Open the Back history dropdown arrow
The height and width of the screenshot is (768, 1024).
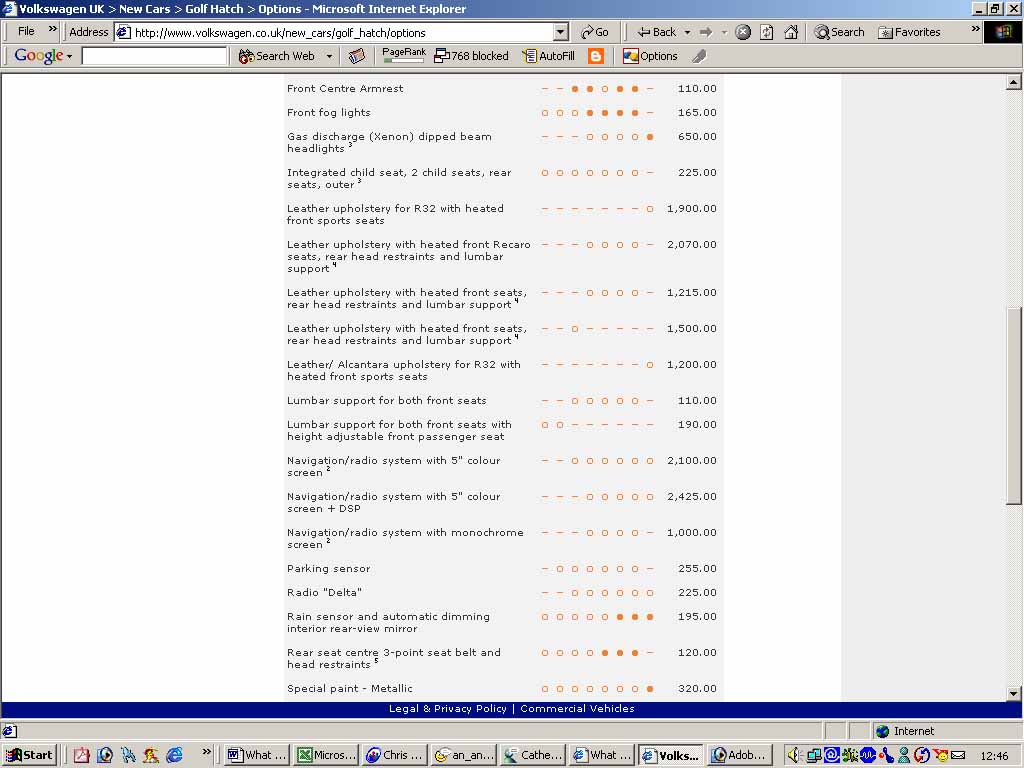point(687,32)
